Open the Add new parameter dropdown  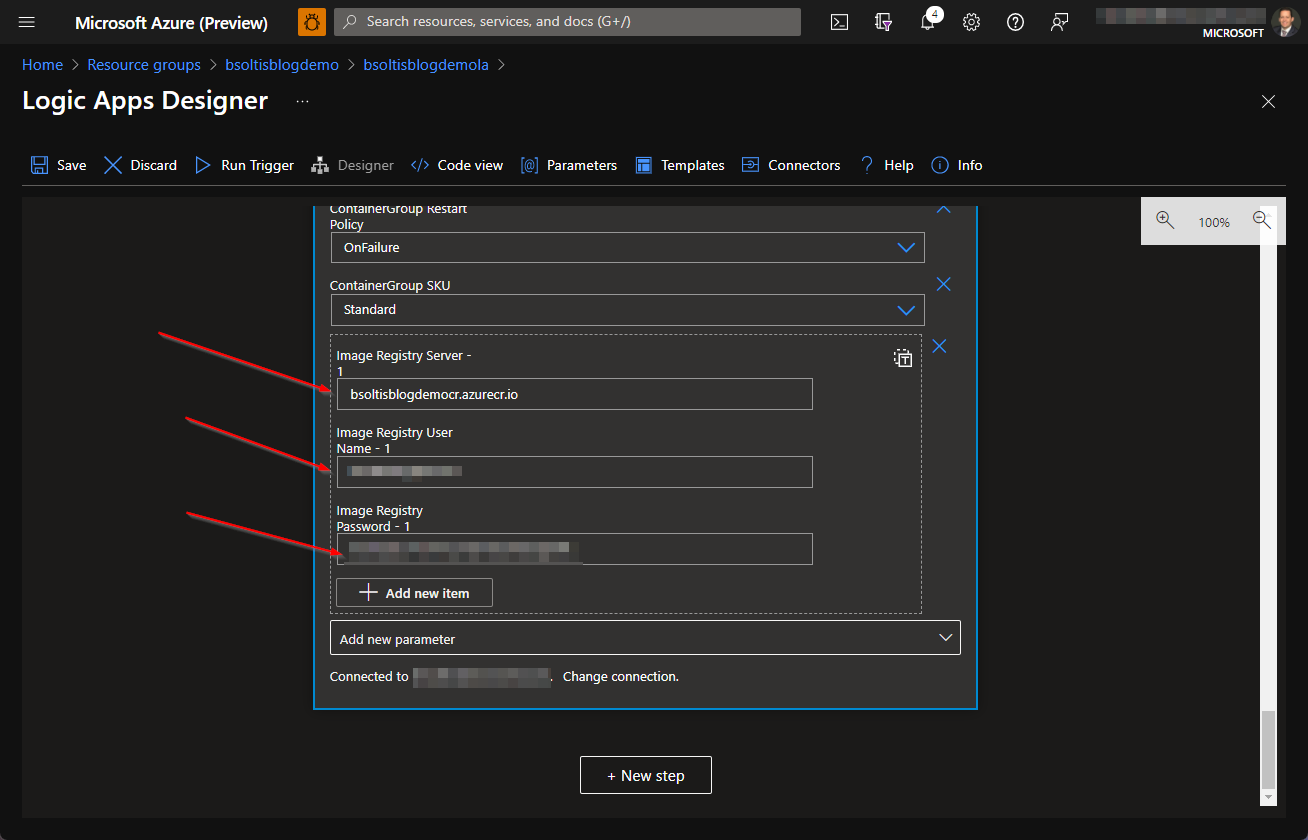tap(645, 637)
